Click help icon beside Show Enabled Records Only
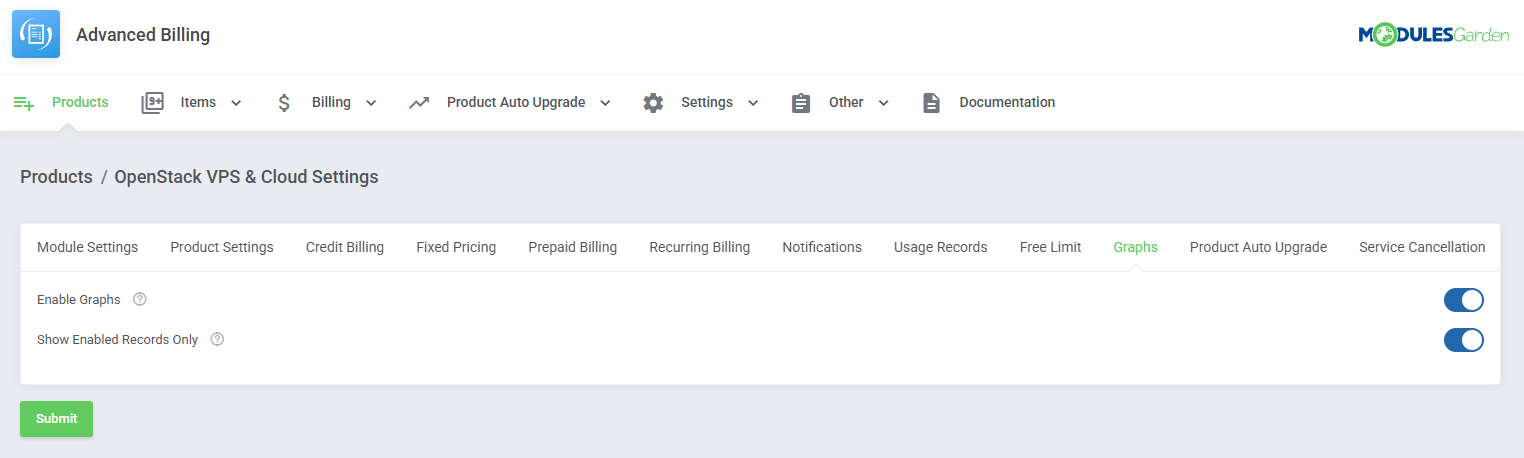Image resolution: width=1524 pixels, height=458 pixels. (217, 340)
